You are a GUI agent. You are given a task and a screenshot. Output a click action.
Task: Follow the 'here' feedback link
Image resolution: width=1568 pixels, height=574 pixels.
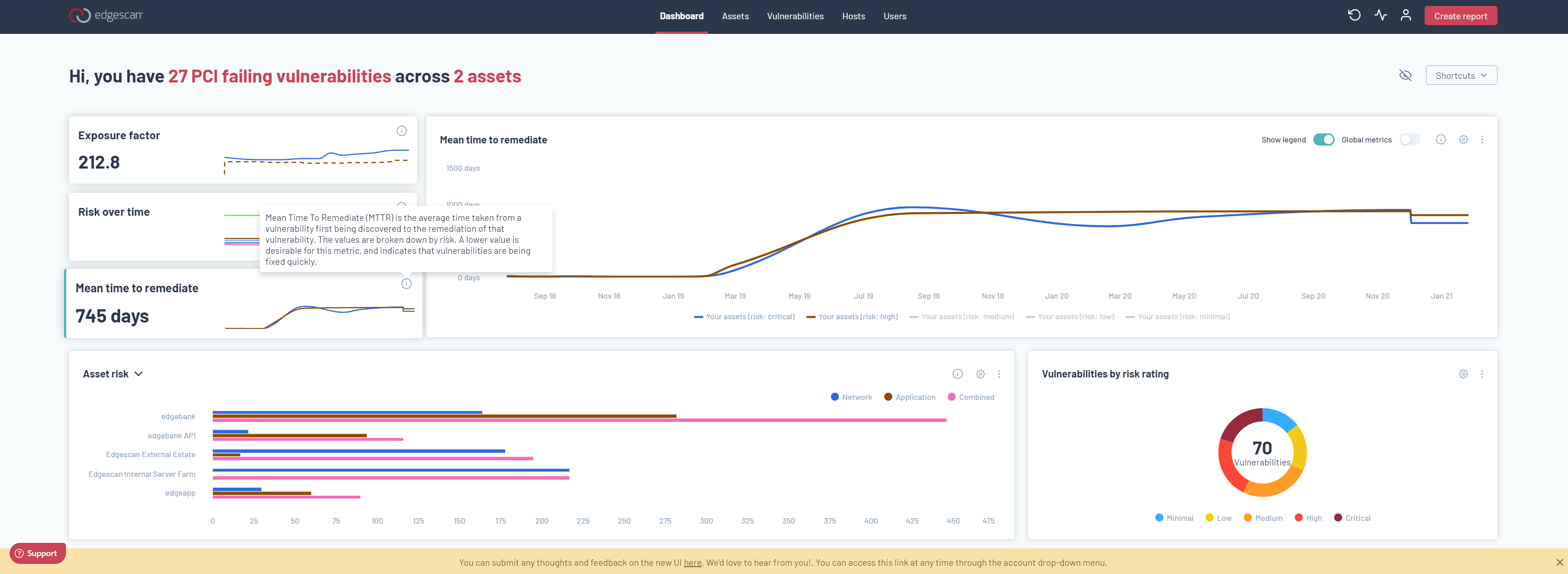pyautogui.click(x=692, y=563)
